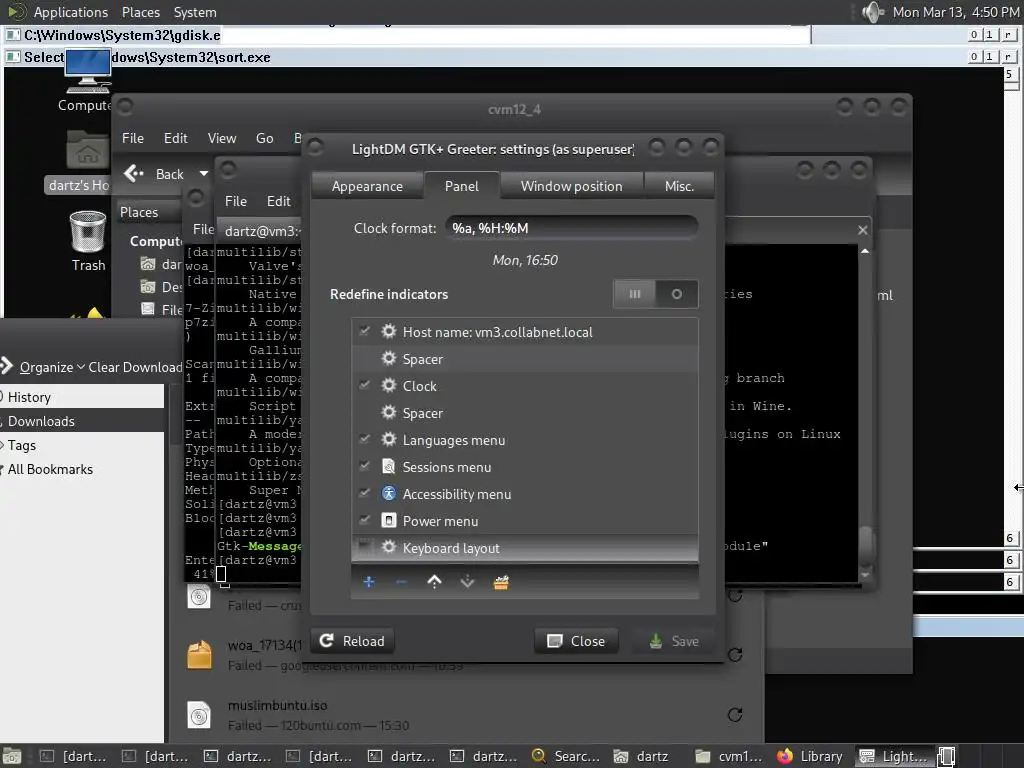
Task: Click the date and time in top panel
Action: click(955, 12)
